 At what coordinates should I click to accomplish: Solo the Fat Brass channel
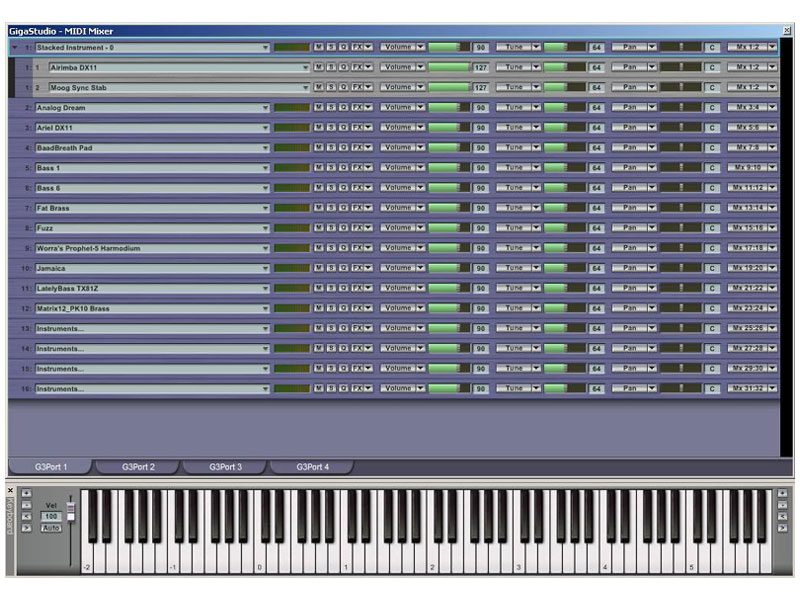(x=331, y=208)
